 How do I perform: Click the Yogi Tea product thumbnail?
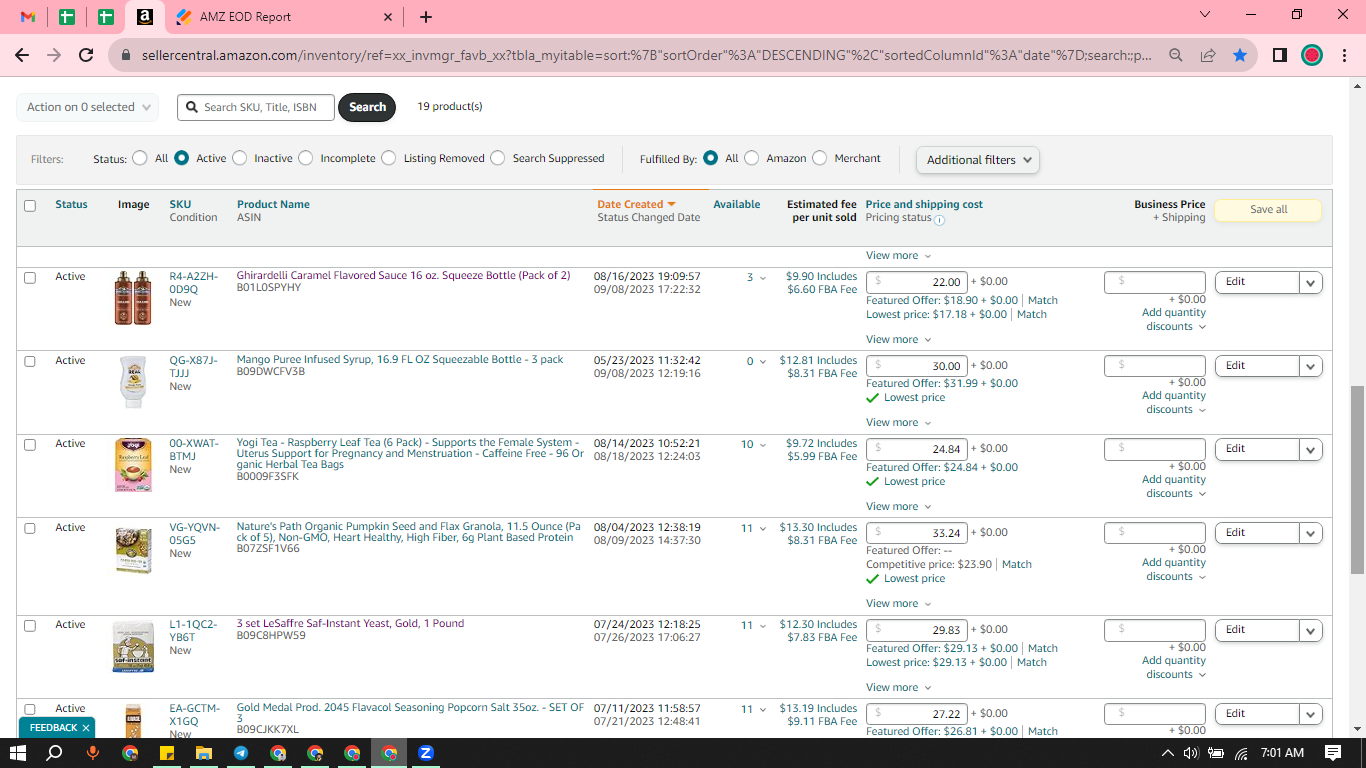coord(133,465)
